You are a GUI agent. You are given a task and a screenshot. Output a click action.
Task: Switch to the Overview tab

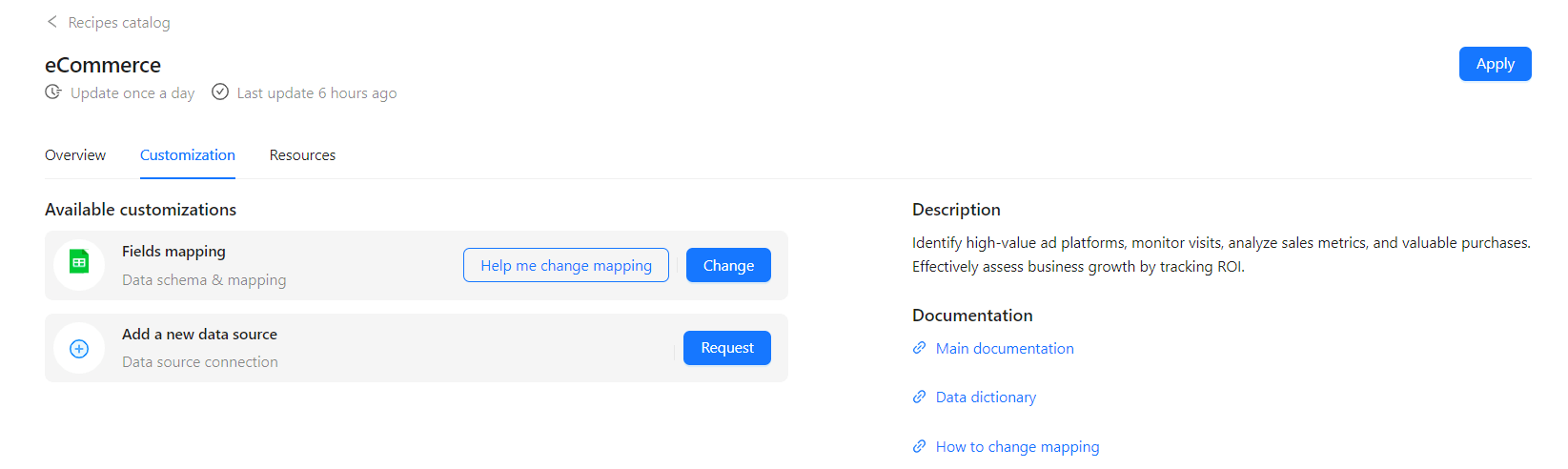(75, 155)
